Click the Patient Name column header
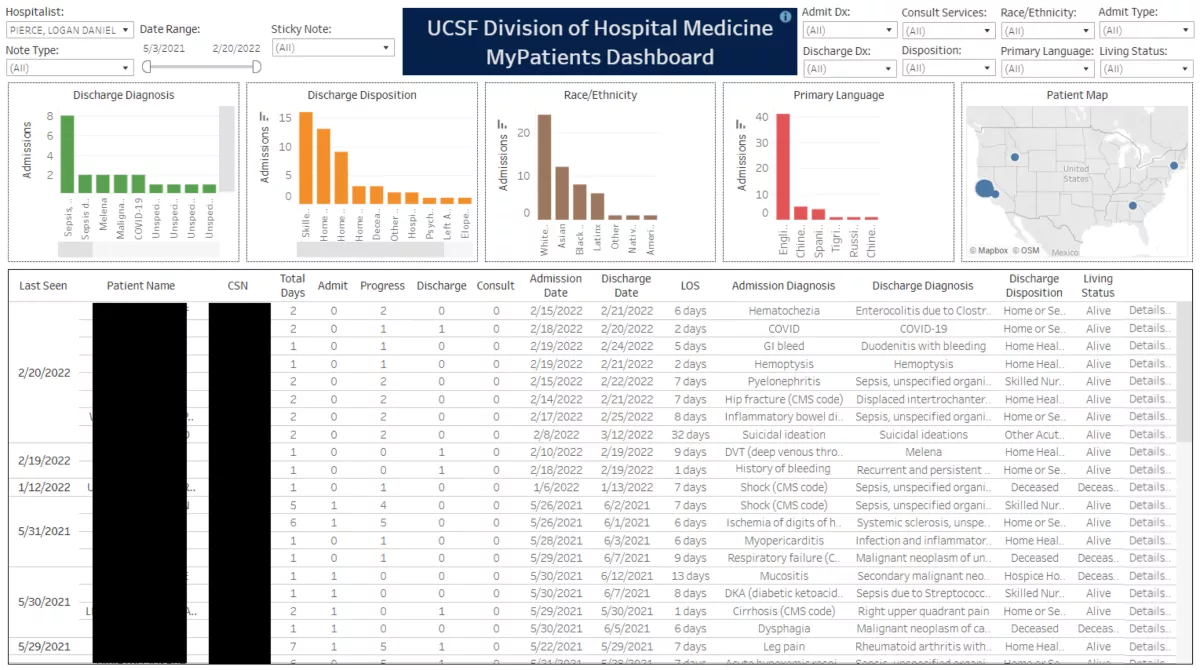Screen dimensions: 1200x670 [x=141, y=286]
